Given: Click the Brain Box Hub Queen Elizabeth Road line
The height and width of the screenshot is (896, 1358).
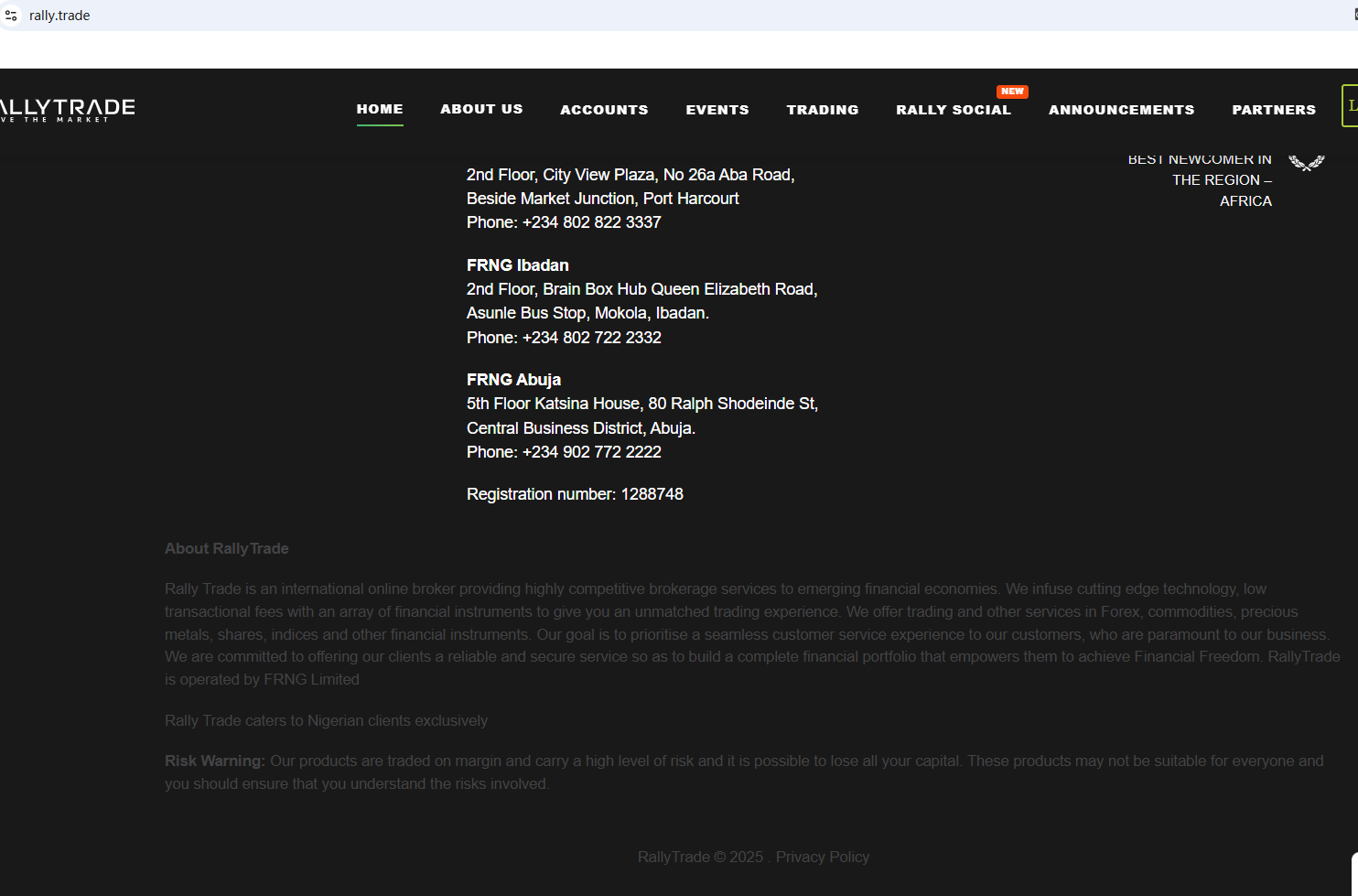Looking at the screenshot, I should click(x=642, y=289).
